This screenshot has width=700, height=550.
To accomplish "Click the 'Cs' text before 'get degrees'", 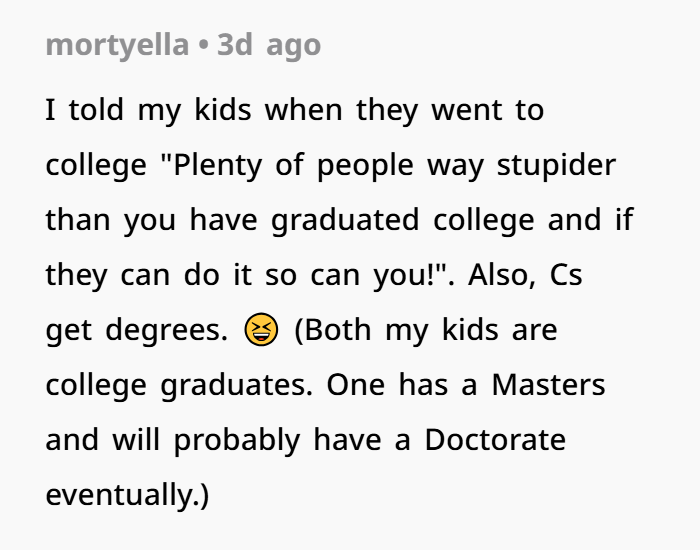I will (x=566, y=275).
